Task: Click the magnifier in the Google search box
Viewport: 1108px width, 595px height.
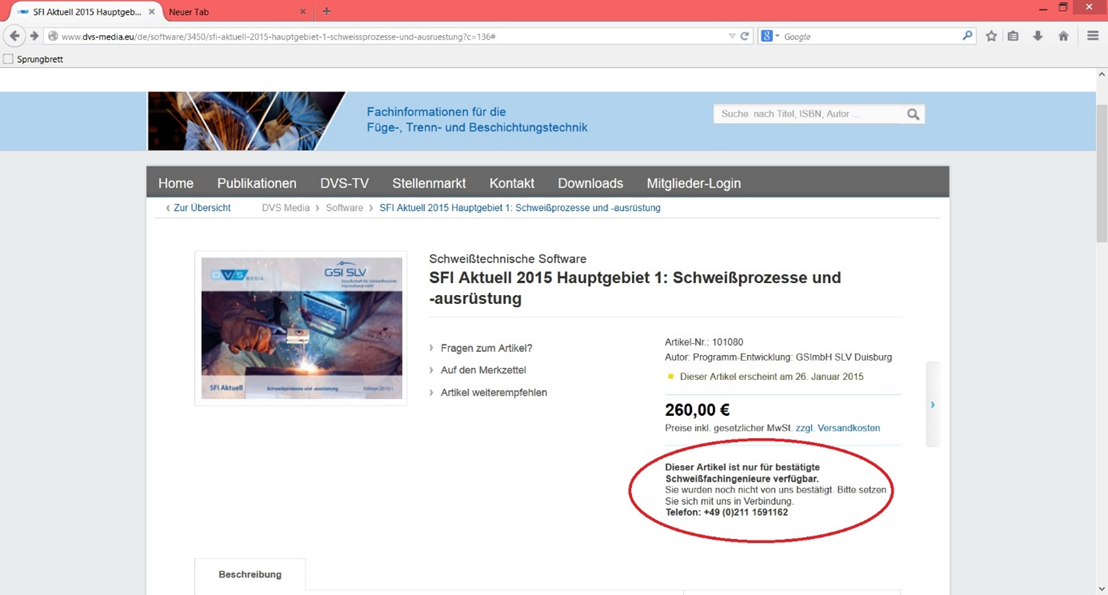Action: (967, 35)
